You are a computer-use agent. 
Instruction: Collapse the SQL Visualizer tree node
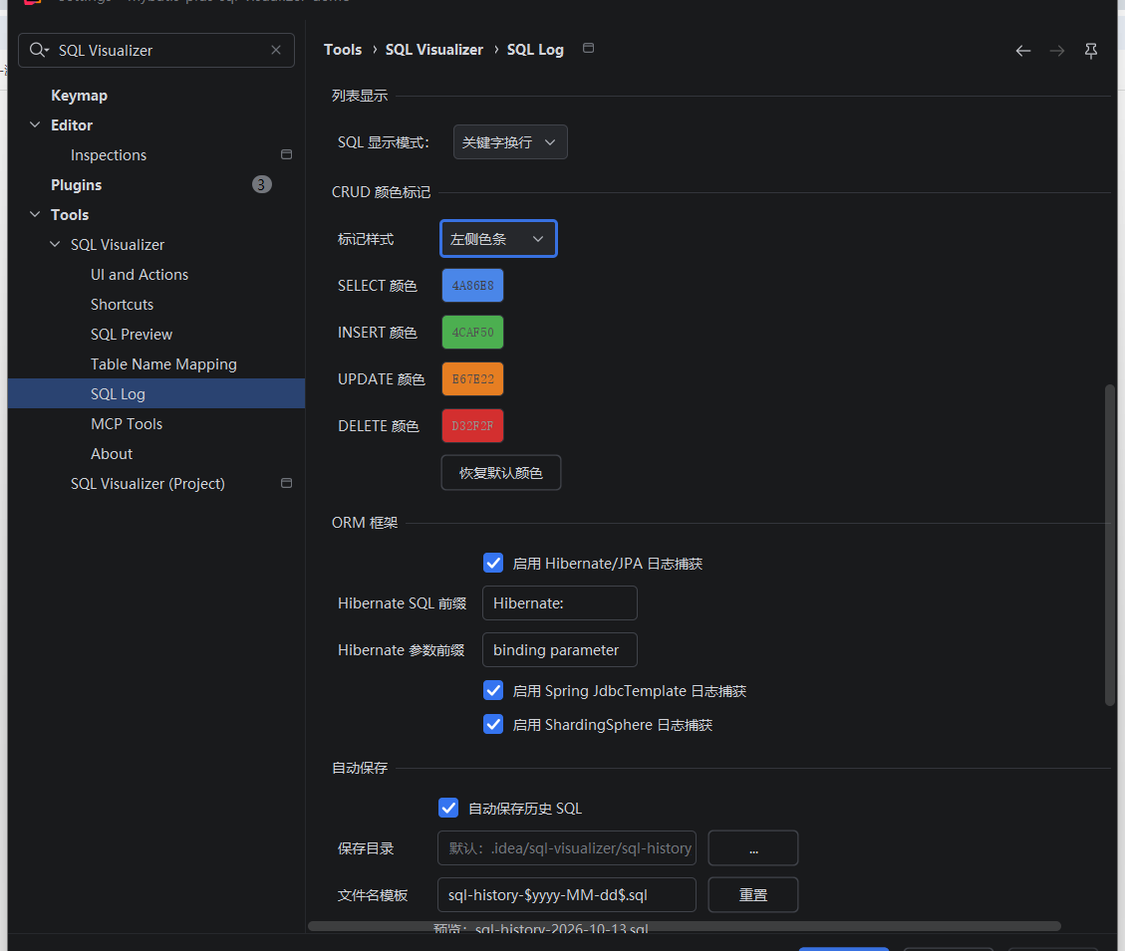55,244
